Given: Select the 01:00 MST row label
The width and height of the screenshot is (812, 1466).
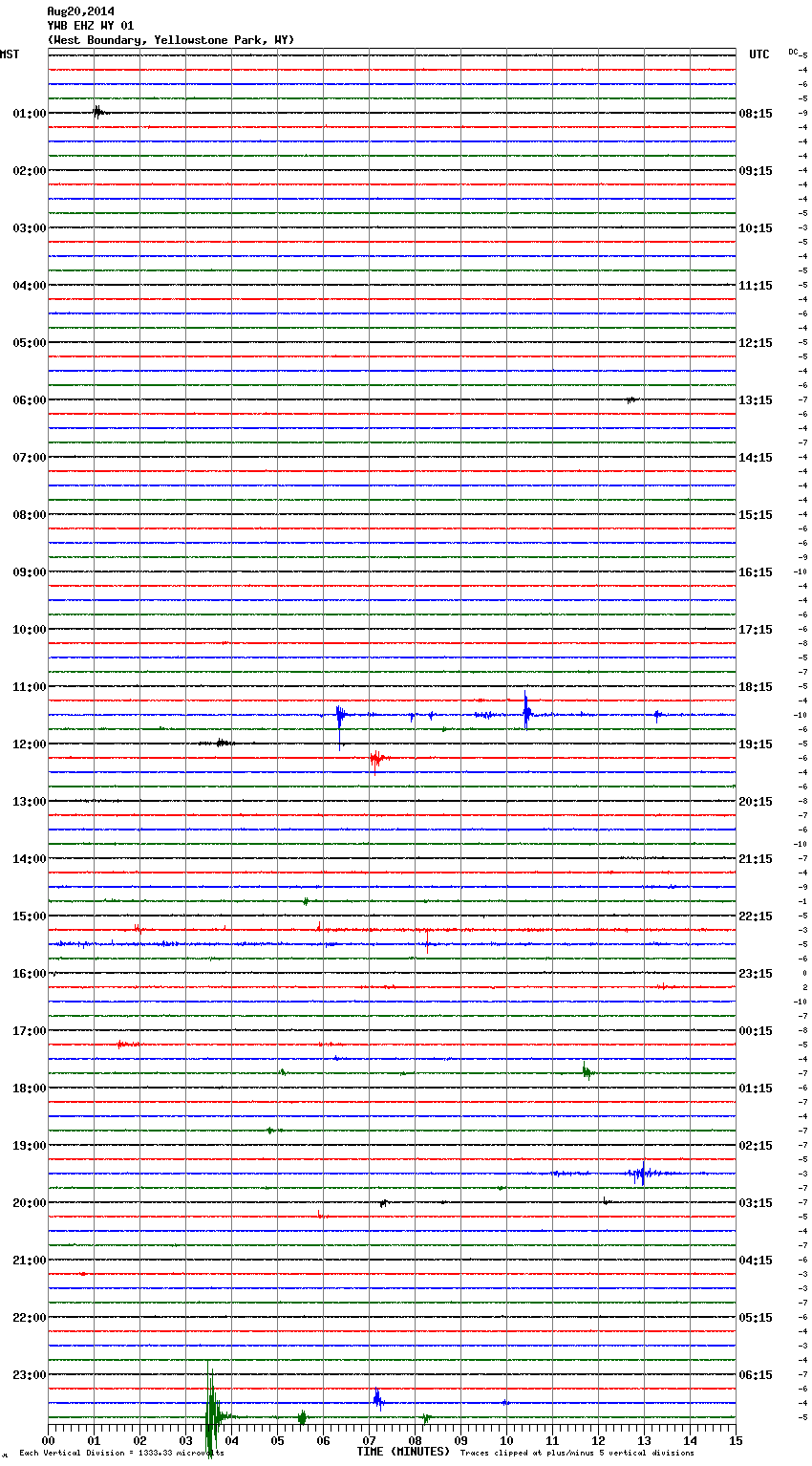Looking at the screenshot, I should [x=30, y=114].
